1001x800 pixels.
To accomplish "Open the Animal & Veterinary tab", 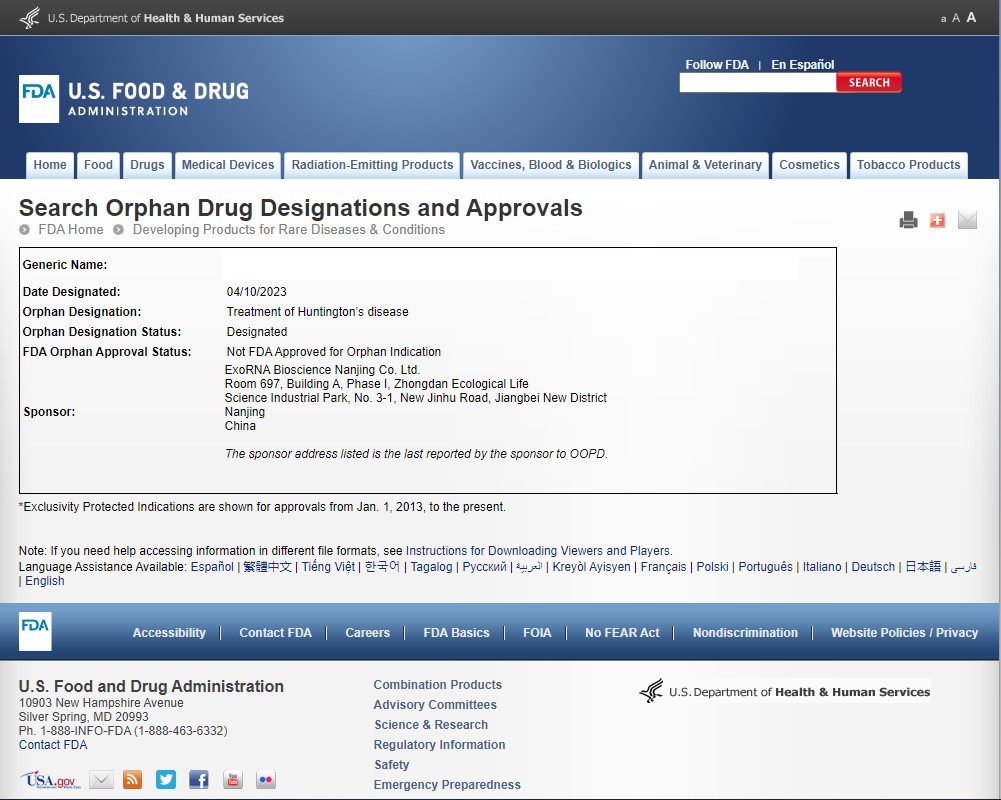I will pyautogui.click(x=705, y=165).
